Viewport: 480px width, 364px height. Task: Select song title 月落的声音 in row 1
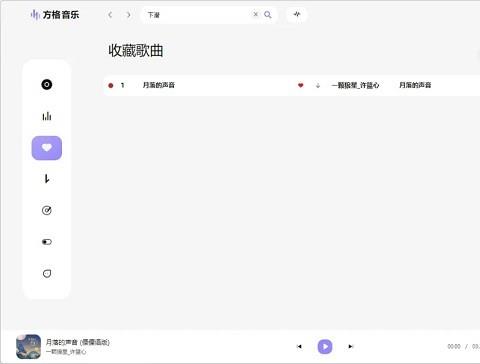tap(159, 85)
